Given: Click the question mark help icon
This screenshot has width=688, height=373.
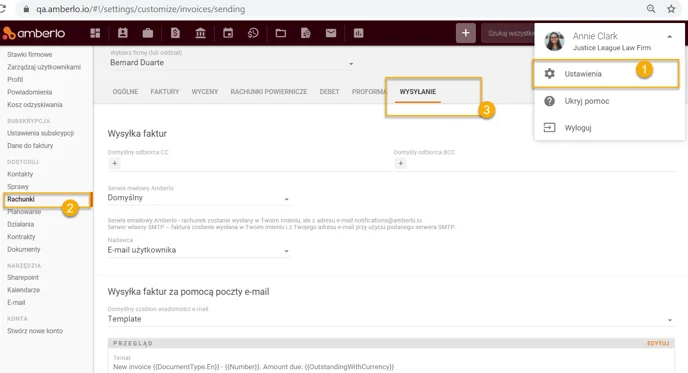Looking at the screenshot, I should click(549, 101).
